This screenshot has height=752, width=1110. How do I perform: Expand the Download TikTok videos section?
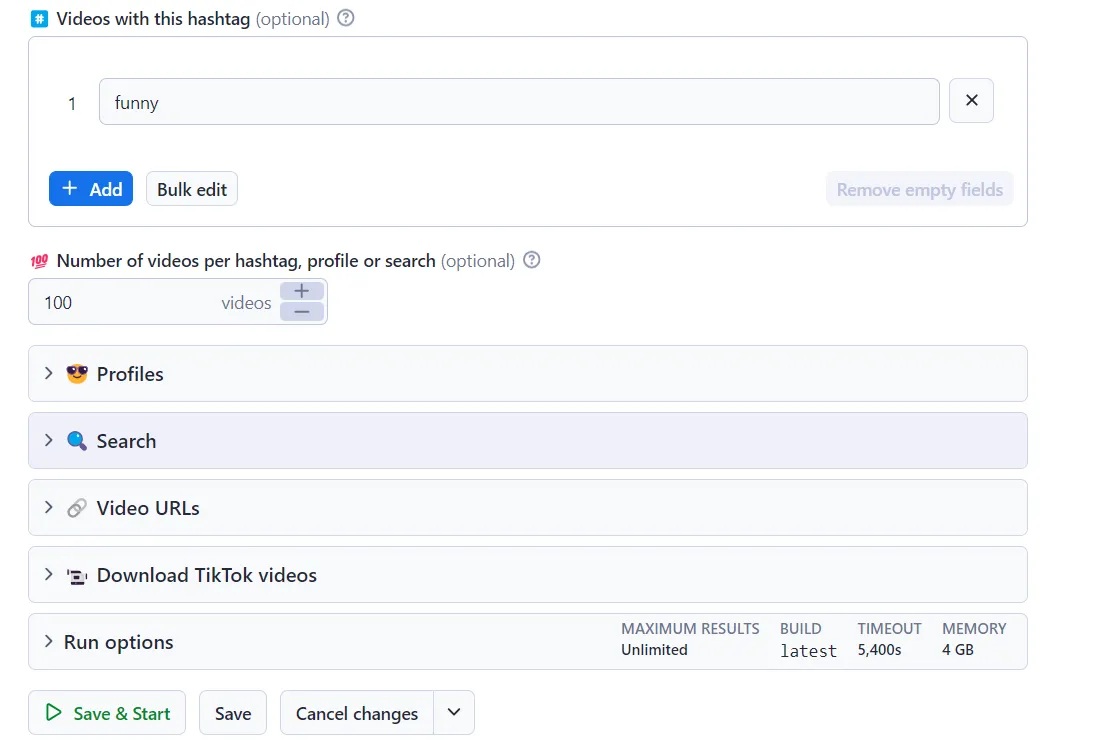click(48, 575)
